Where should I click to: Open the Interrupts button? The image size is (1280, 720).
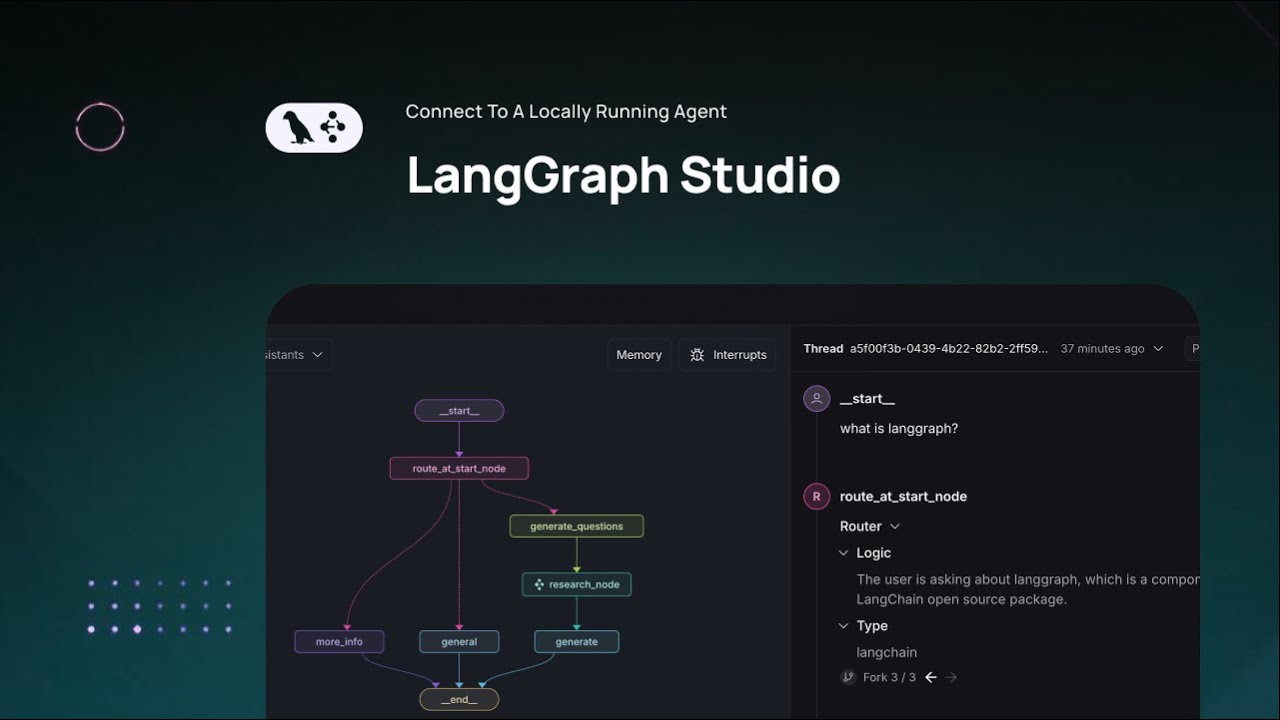click(728, 355)
